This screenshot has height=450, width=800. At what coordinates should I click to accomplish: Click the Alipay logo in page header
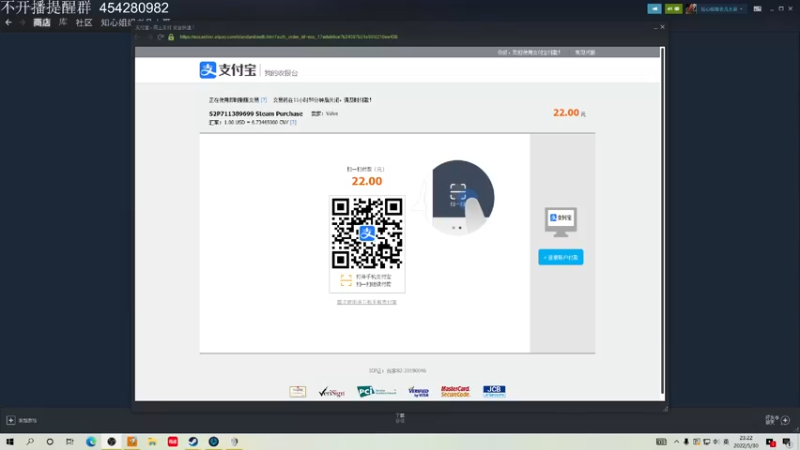coord(228,70)
